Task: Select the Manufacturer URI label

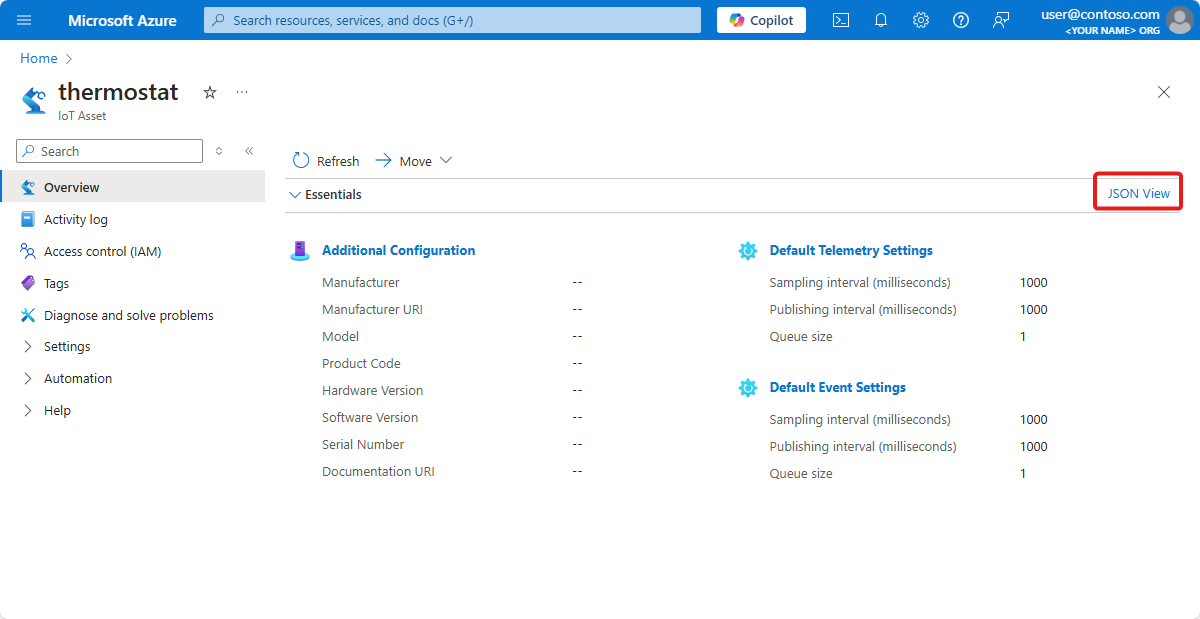Action: coord(372,310)
